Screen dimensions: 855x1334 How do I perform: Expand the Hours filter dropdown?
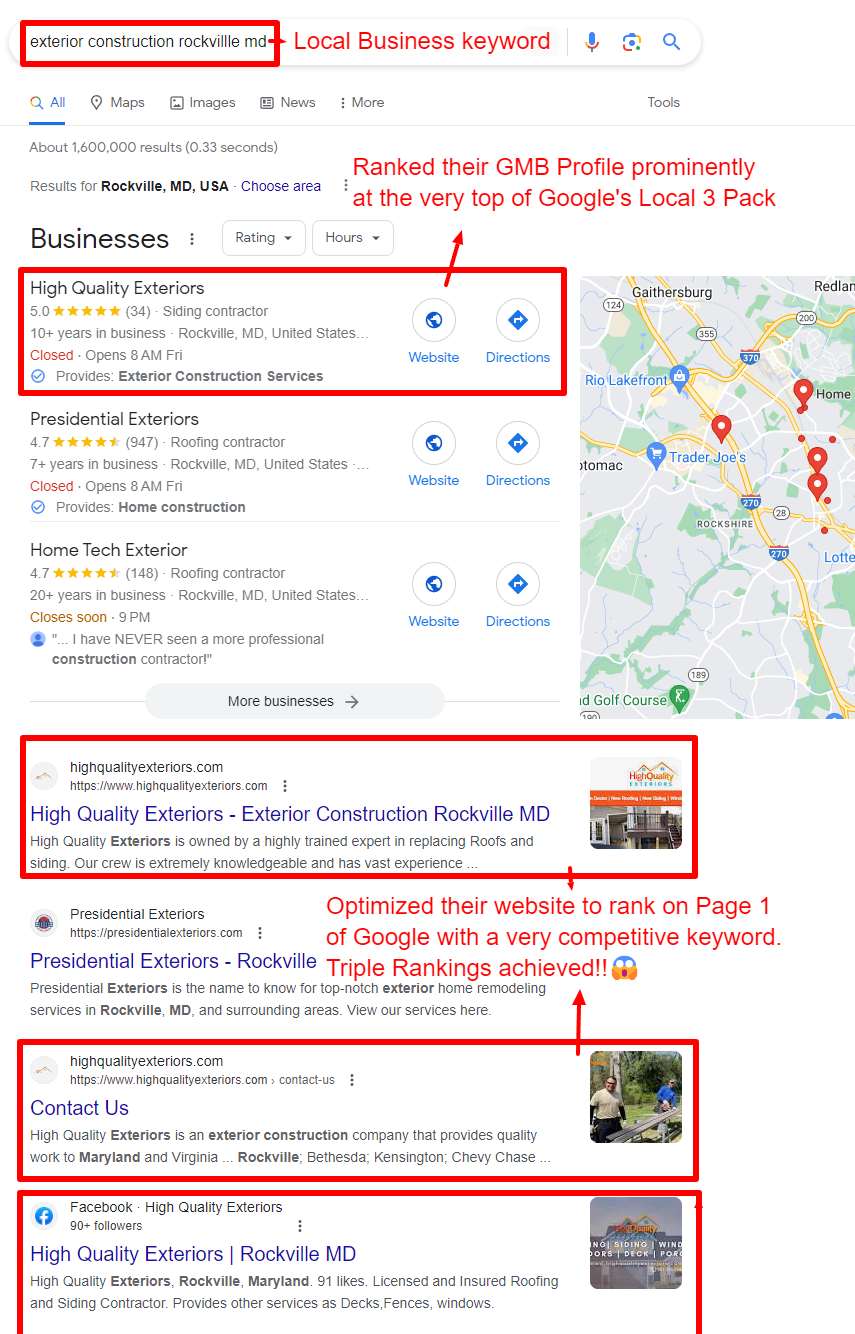tap(353, 238)
